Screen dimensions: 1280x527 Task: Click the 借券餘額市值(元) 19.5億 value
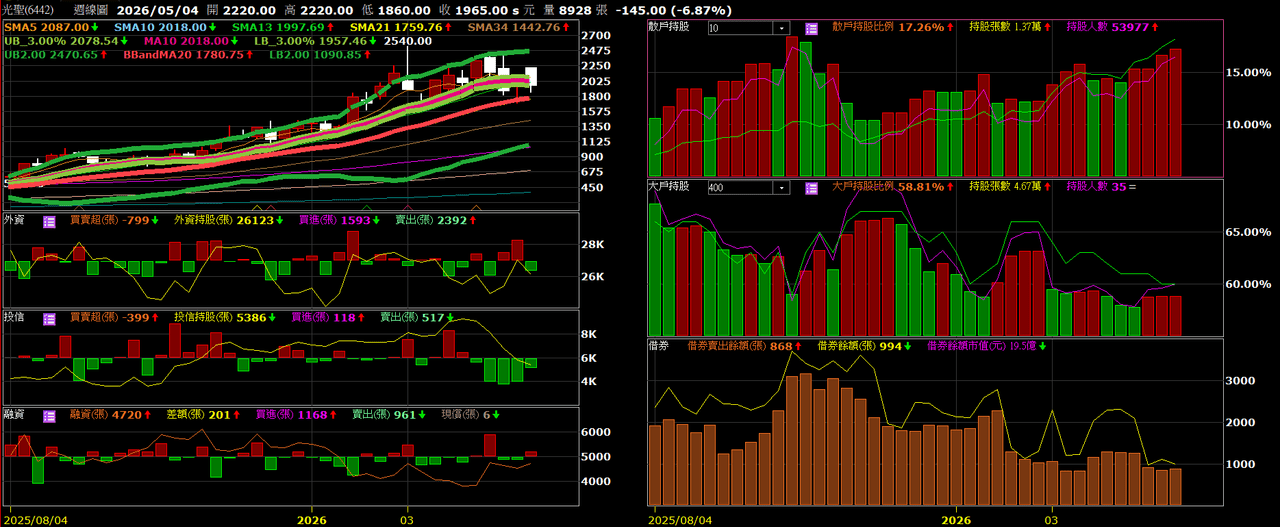(x=987, y=346)
